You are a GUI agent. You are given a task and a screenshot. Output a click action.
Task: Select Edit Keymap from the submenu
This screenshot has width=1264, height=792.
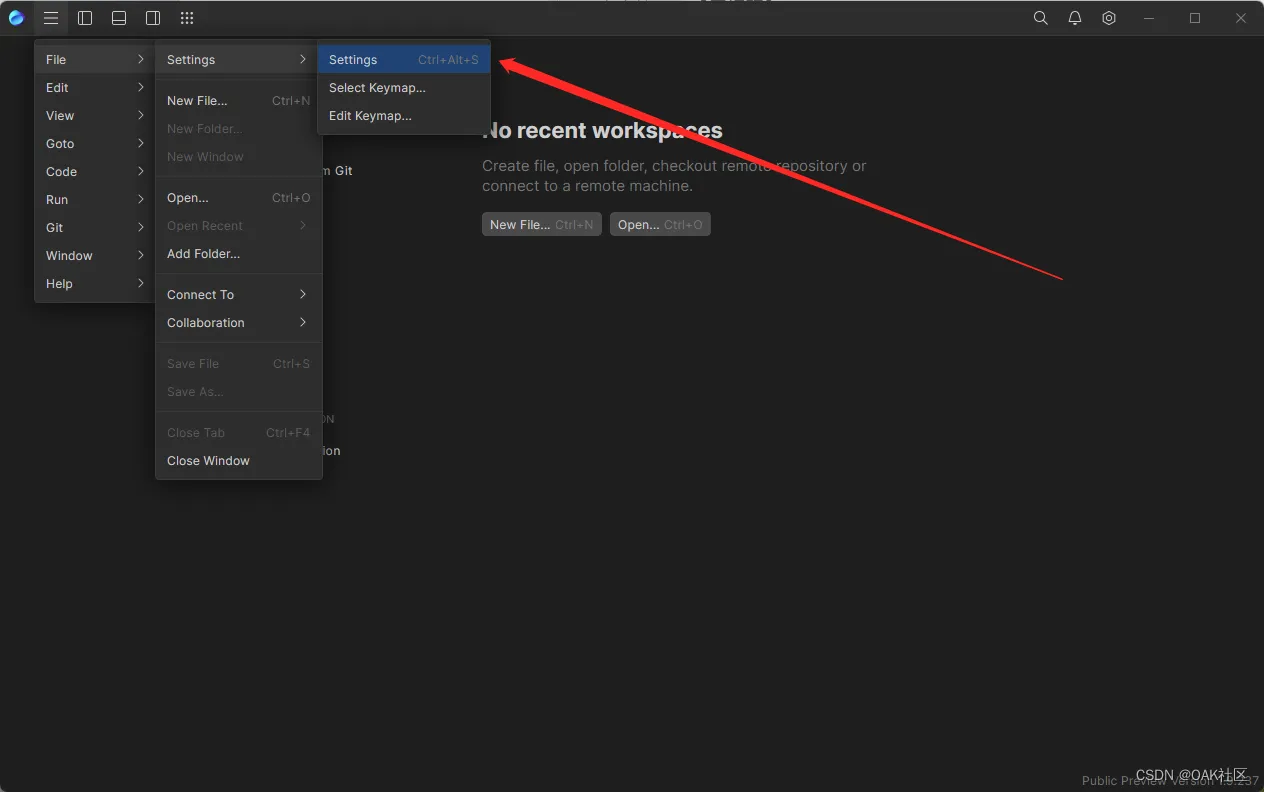pyautogui.click(x=370, y=115)
